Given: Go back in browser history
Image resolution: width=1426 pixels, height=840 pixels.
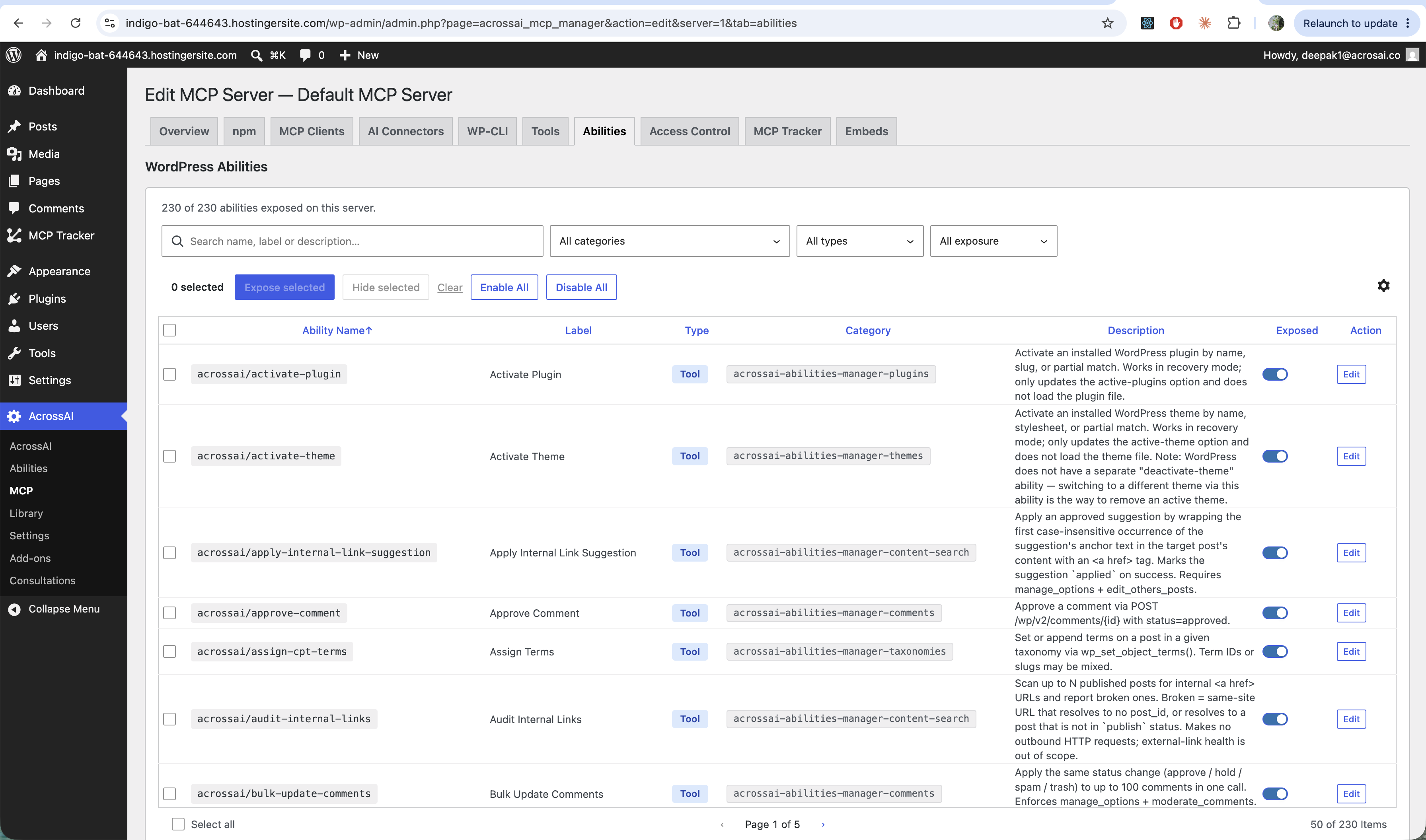Looking at the screenshot, I should pos(18,23).
